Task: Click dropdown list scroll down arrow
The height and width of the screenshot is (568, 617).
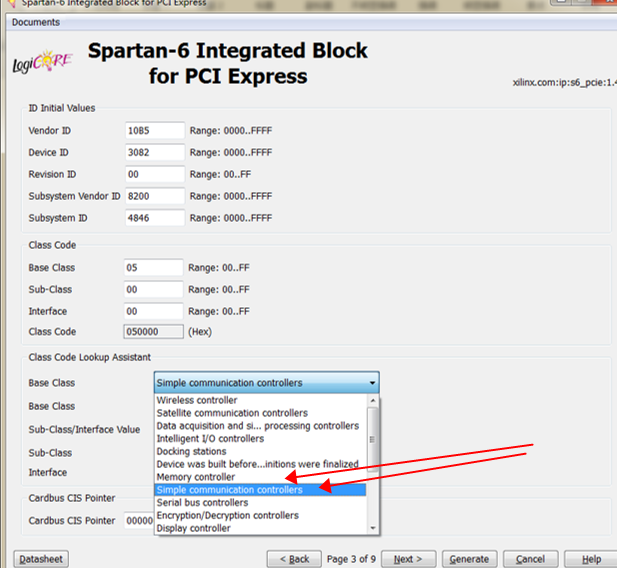Action: tap(373, 528)
